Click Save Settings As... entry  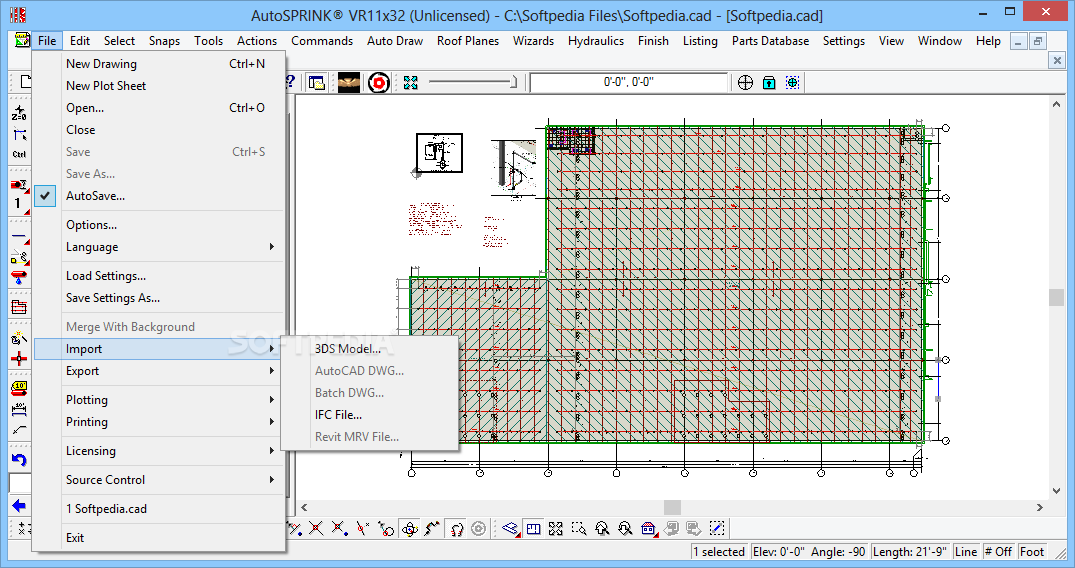[158, 298]
